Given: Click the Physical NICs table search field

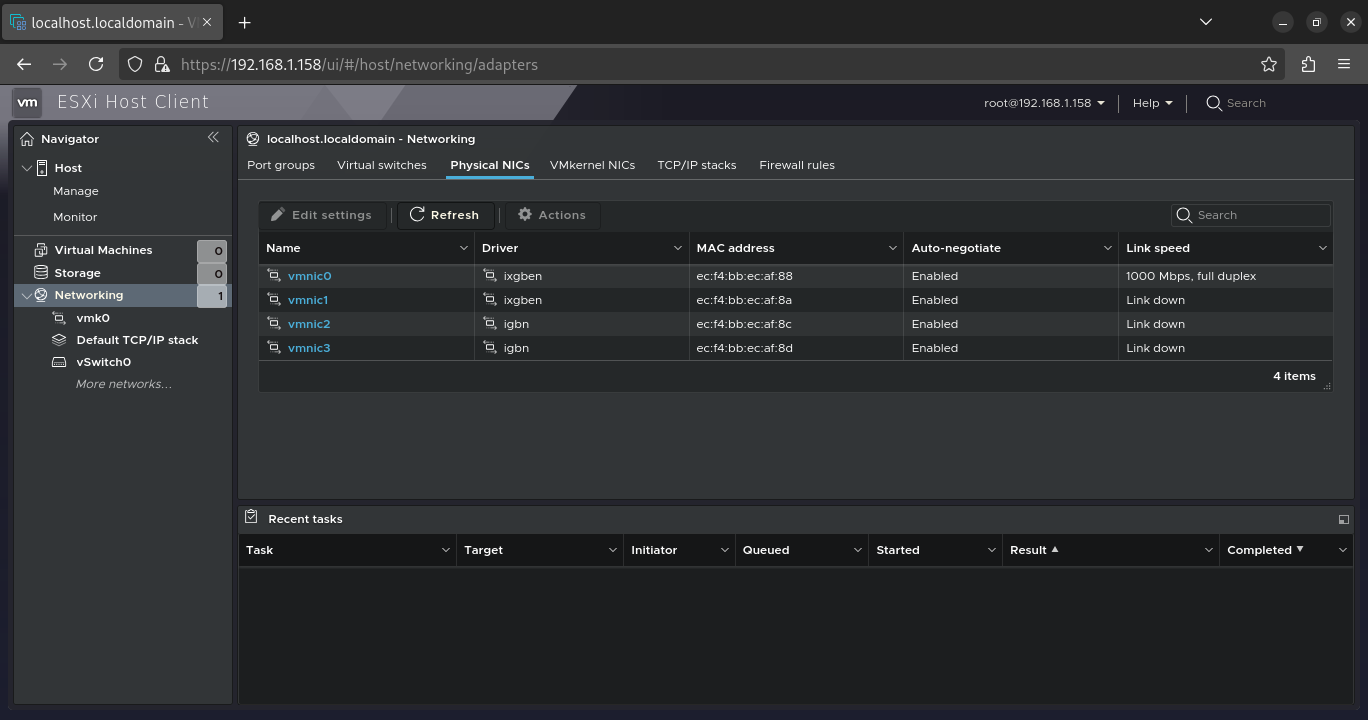Looking at the screenshot, I should [1251, 215].
